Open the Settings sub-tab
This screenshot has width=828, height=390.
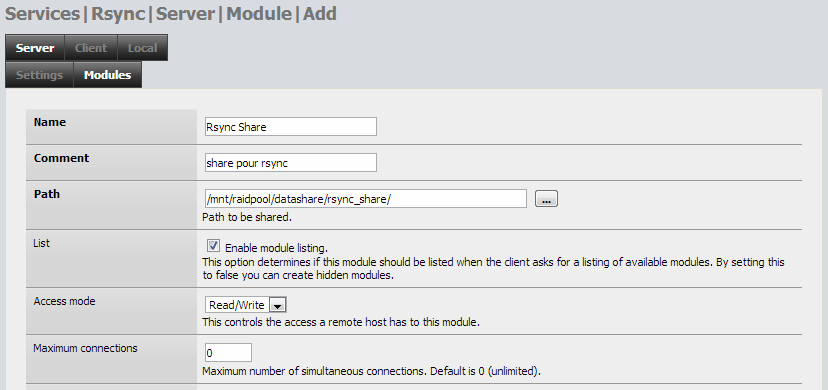(40, 75)
